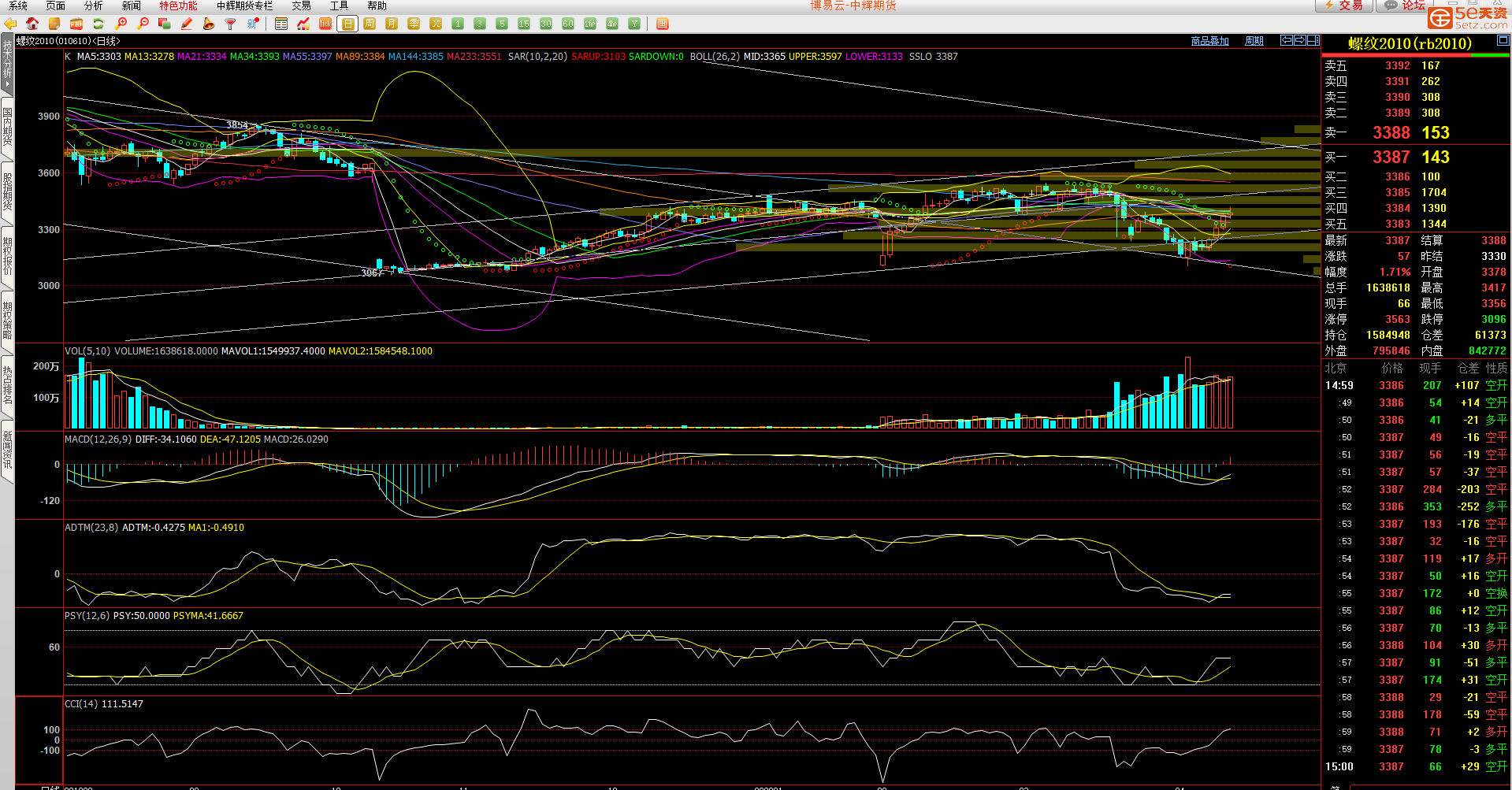The height and width of the screenshot is (790, 1512).
Task: Maximize the quote panel with square icon
Action: pos(1503,40)
